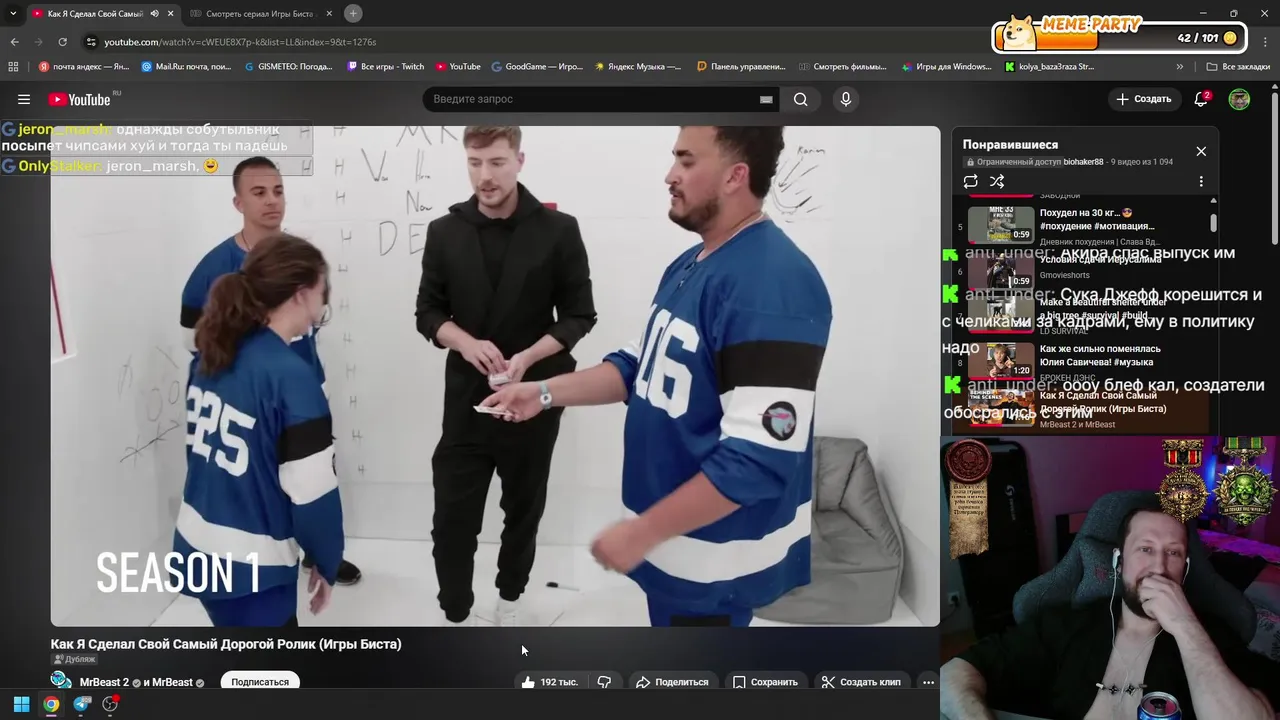Like the video with thumbs up
Screen dimensions: 1280x720
[549, 682]
